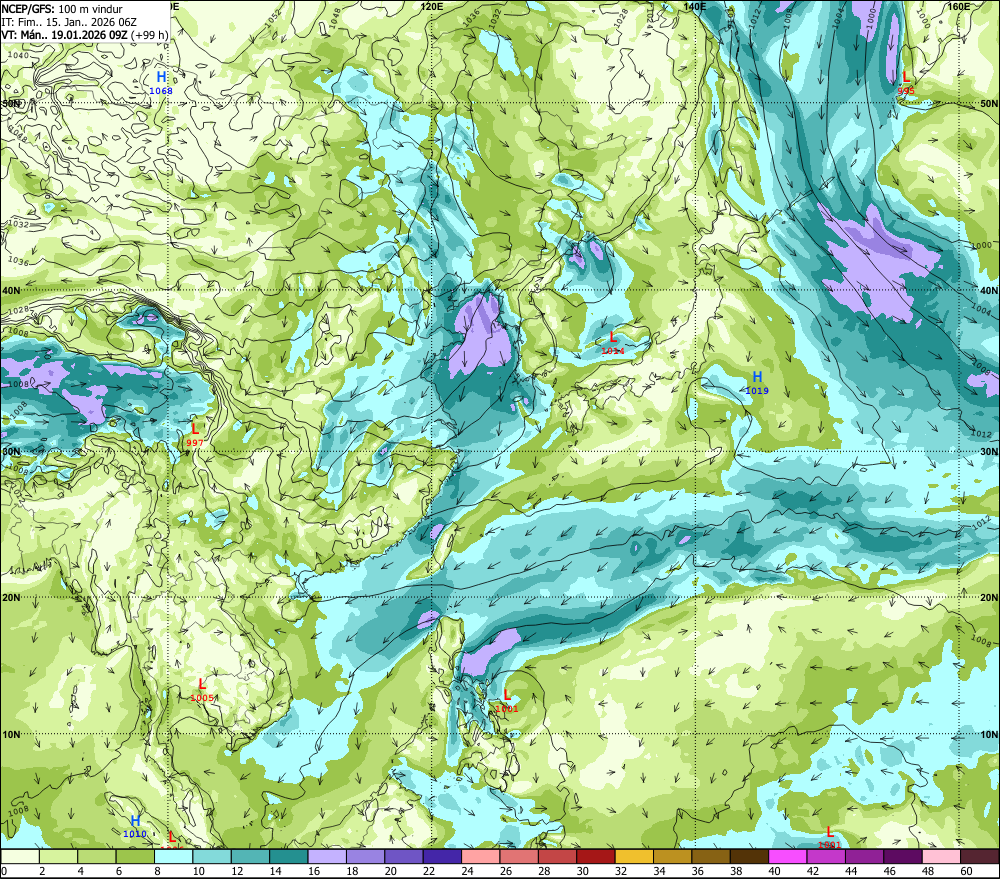The image size is (1000, 879).
Task: Pick the light cyan swatch between 8 and 10
Action: (x=173, y=856)
